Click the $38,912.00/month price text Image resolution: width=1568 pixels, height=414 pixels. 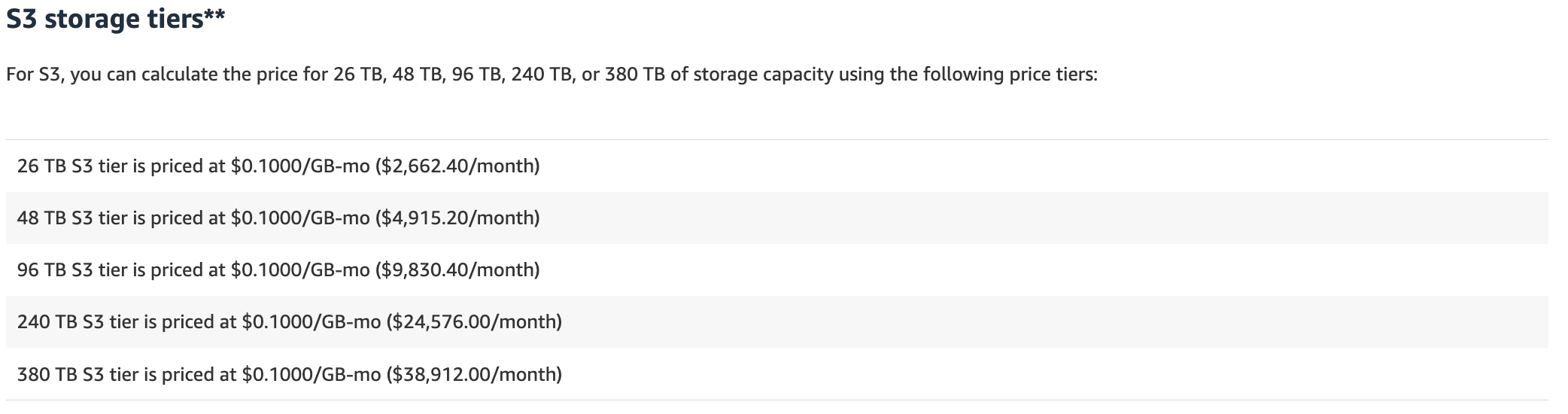(474, 373)
